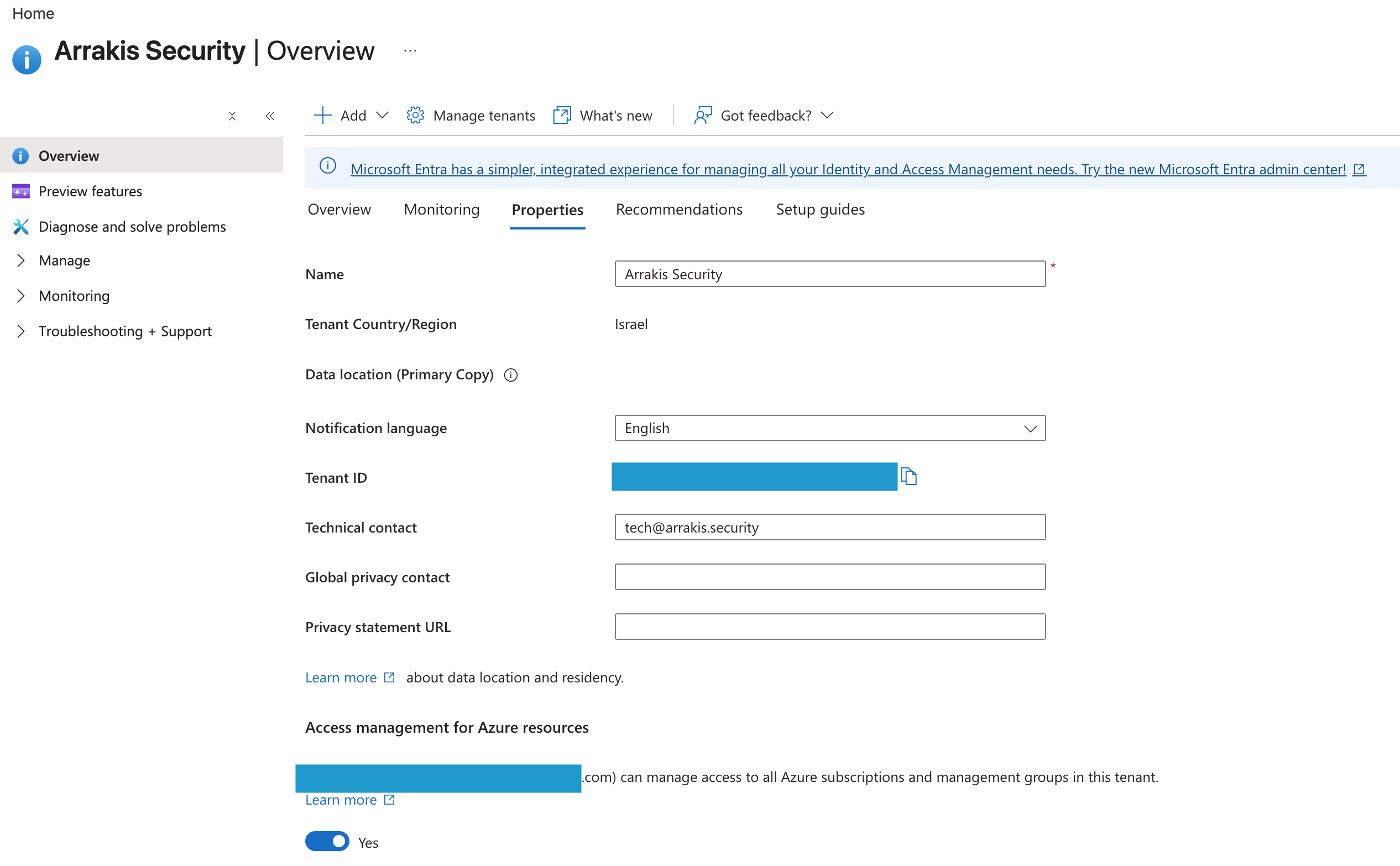Click the Israel country value text
1400x866 pixels.
pos(631,324)
